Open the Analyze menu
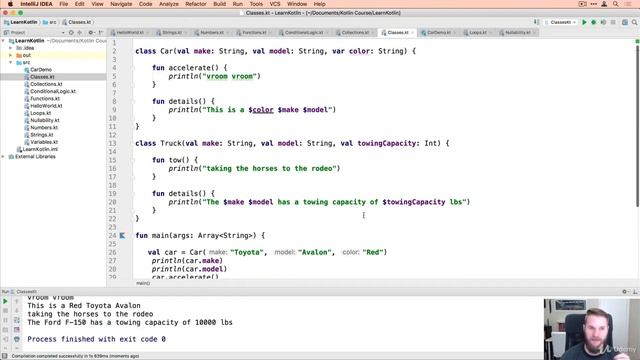 pos(169,4)
